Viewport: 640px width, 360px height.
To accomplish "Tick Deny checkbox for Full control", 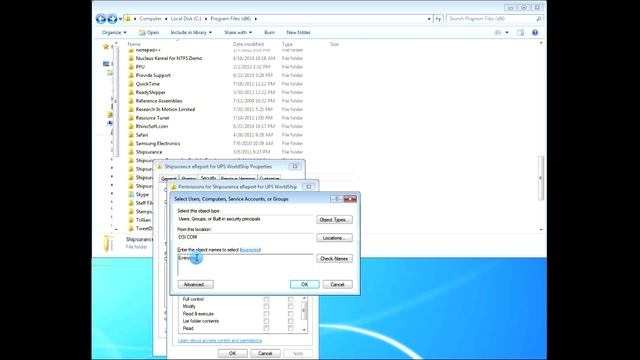I will [x=291, y=300].
